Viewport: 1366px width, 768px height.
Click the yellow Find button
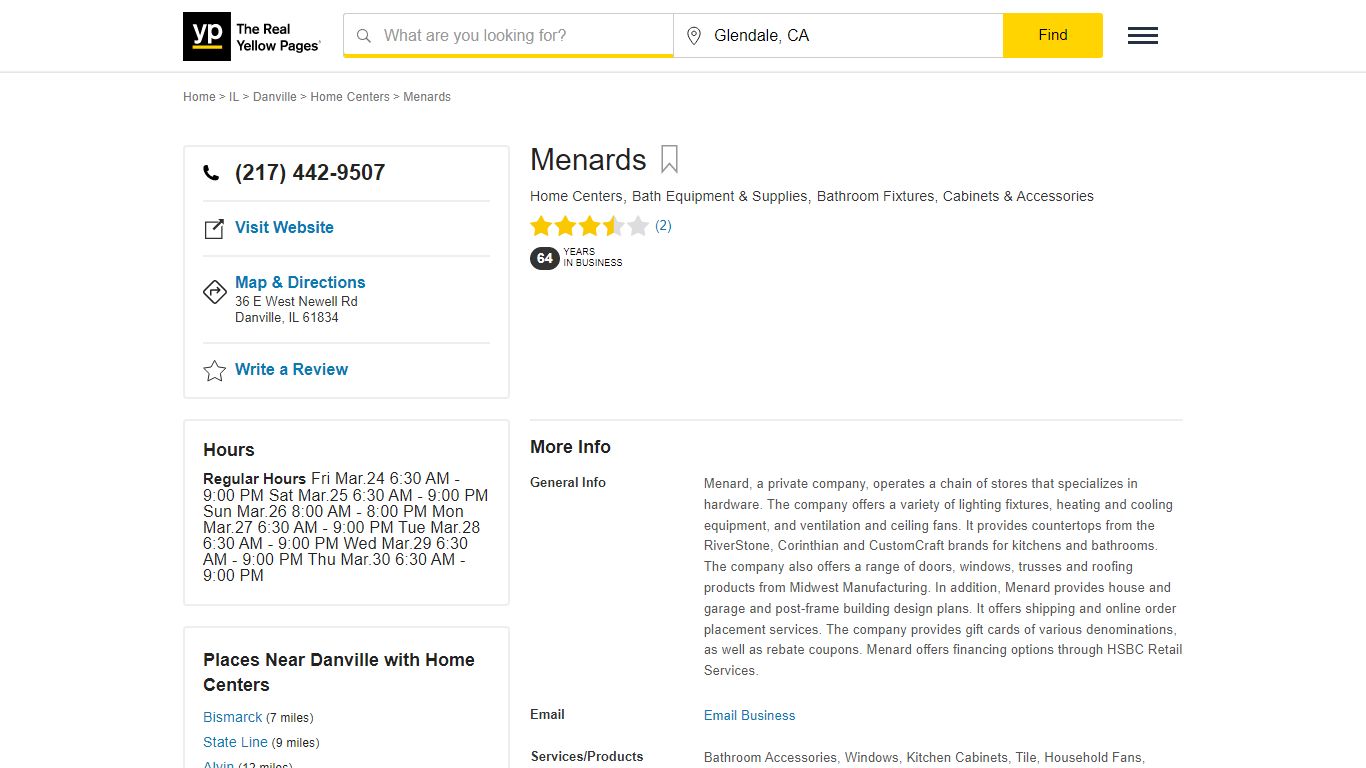pos(1053,35)
